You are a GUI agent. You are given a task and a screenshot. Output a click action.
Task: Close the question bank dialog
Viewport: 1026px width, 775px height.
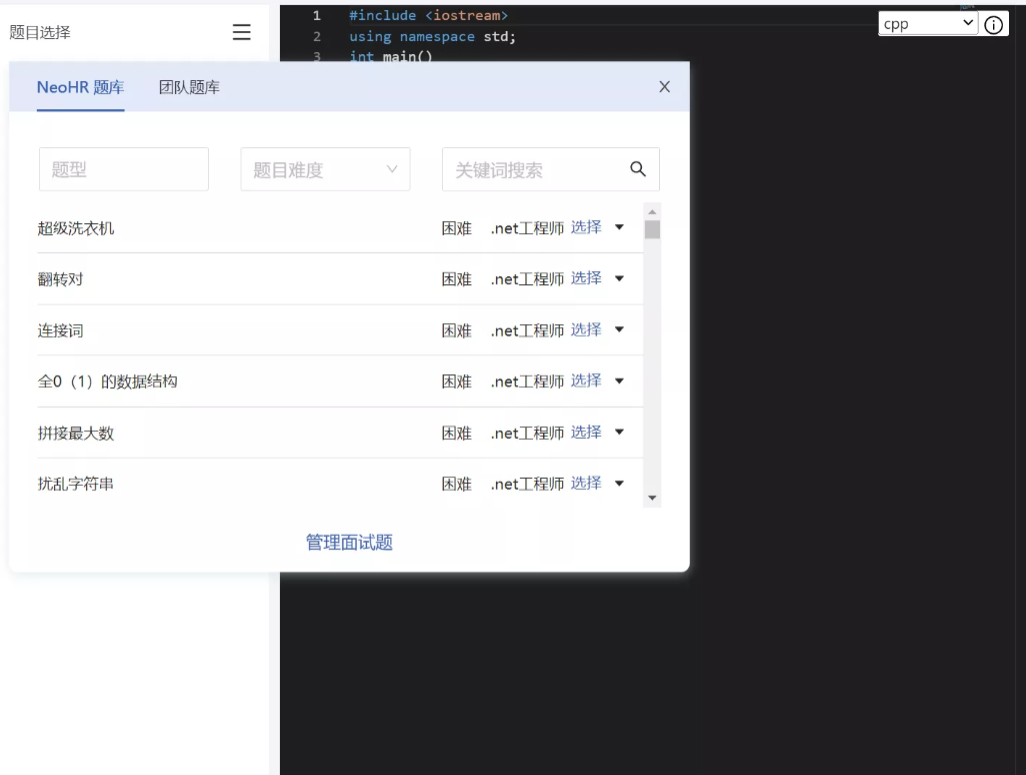(664, 86)
